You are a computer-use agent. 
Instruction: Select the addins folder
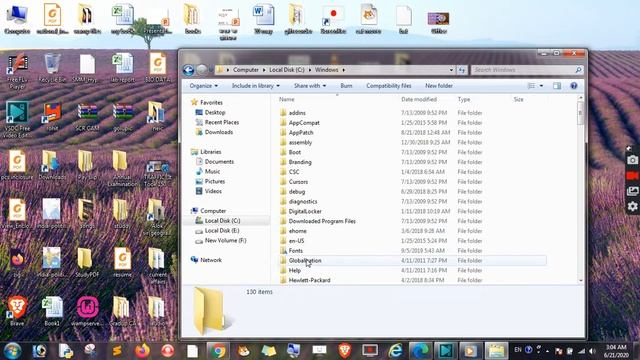point(297,113)
